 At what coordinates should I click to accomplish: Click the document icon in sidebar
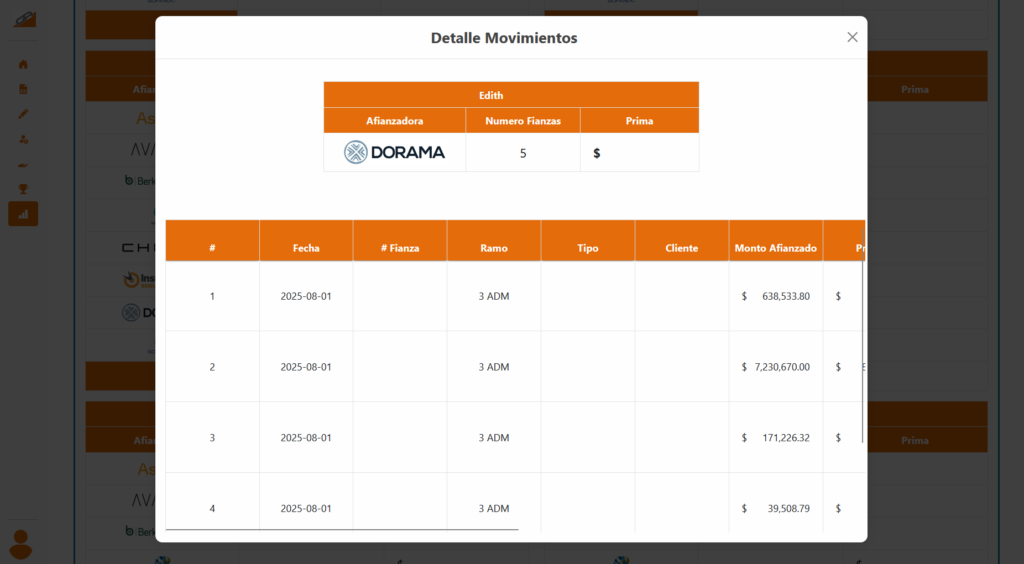pos(23,89)
